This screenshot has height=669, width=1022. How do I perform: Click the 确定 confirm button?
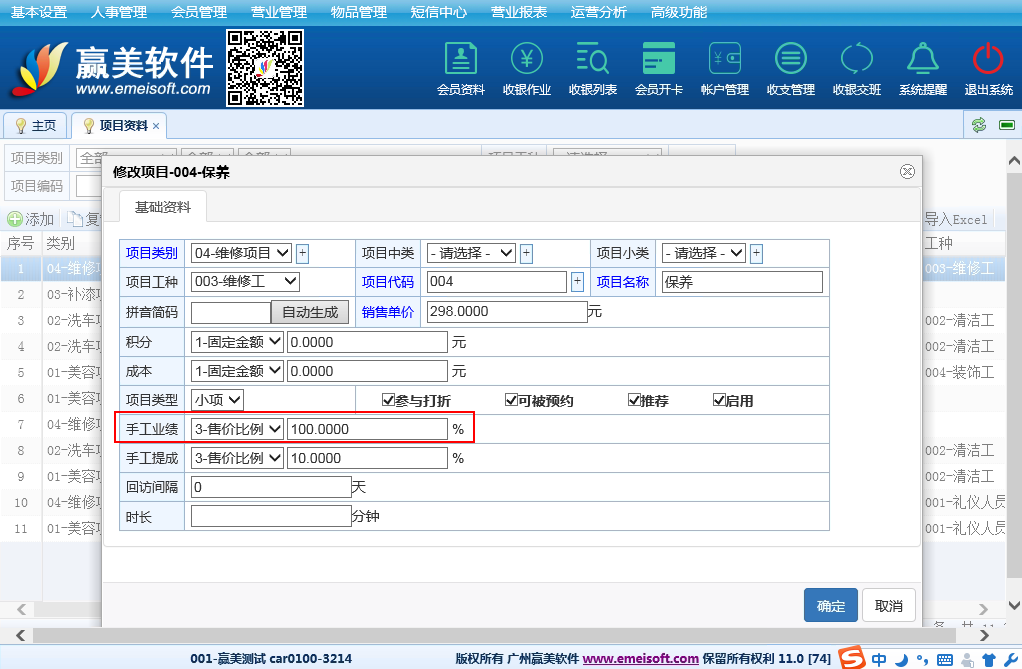click(830, 606)
